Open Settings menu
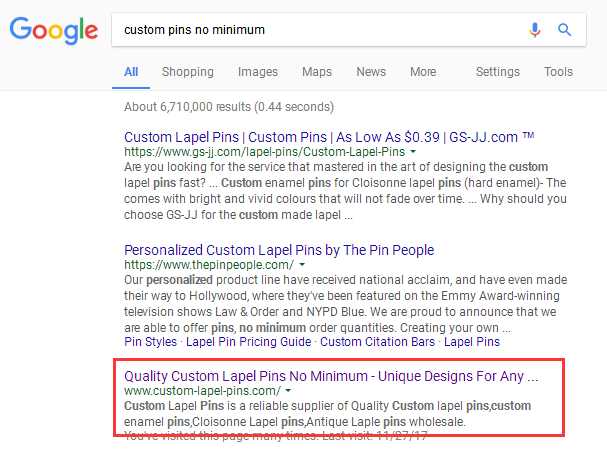 [x=498, y=72]
